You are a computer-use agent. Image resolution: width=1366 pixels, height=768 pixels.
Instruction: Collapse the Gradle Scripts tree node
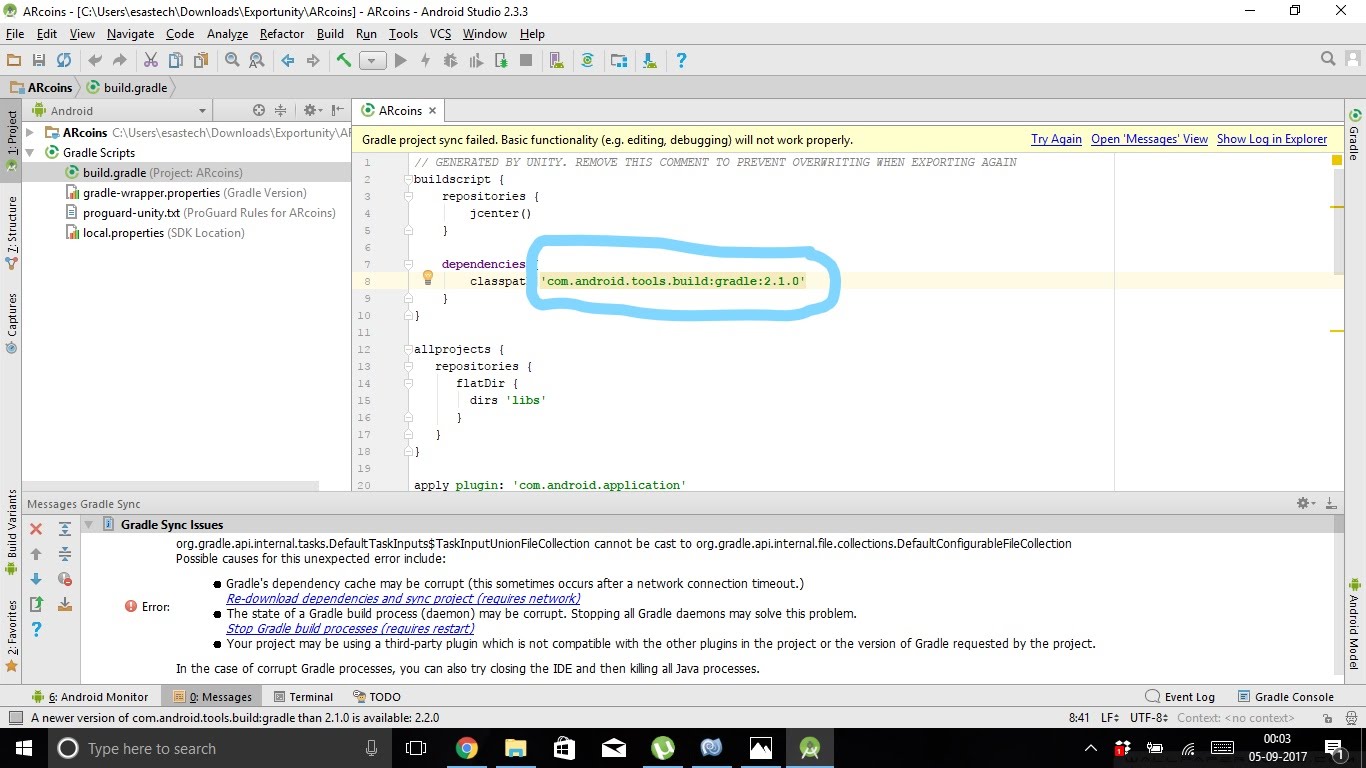[30, 153]
